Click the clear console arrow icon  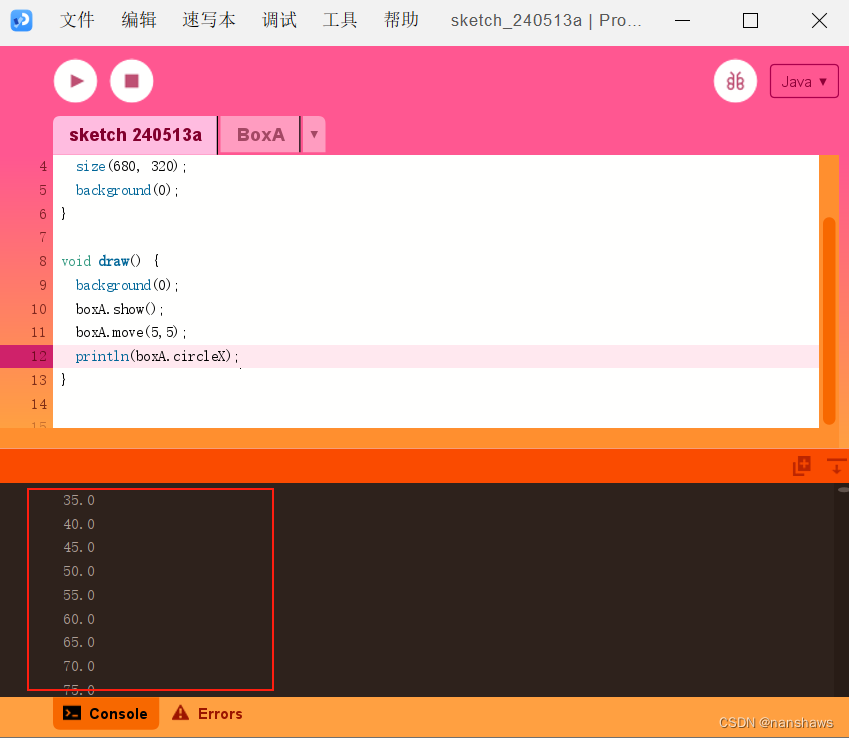836,466
